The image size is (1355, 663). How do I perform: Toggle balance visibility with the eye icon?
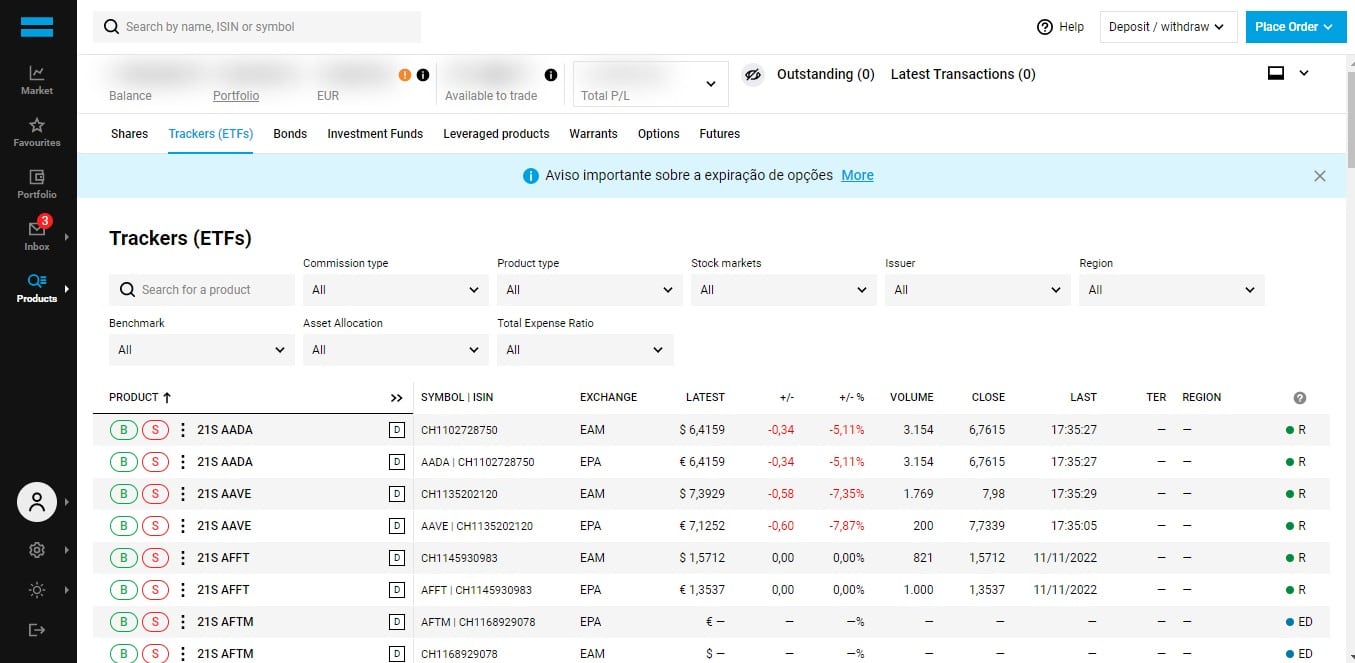(752, 74)
